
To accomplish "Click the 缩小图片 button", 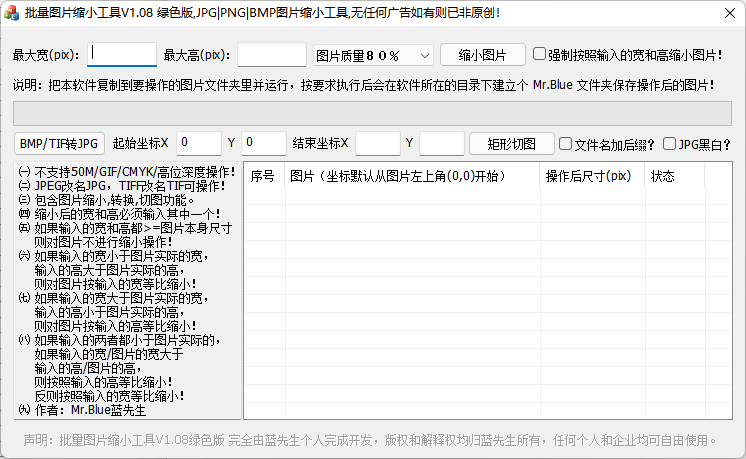I will 482,55.
